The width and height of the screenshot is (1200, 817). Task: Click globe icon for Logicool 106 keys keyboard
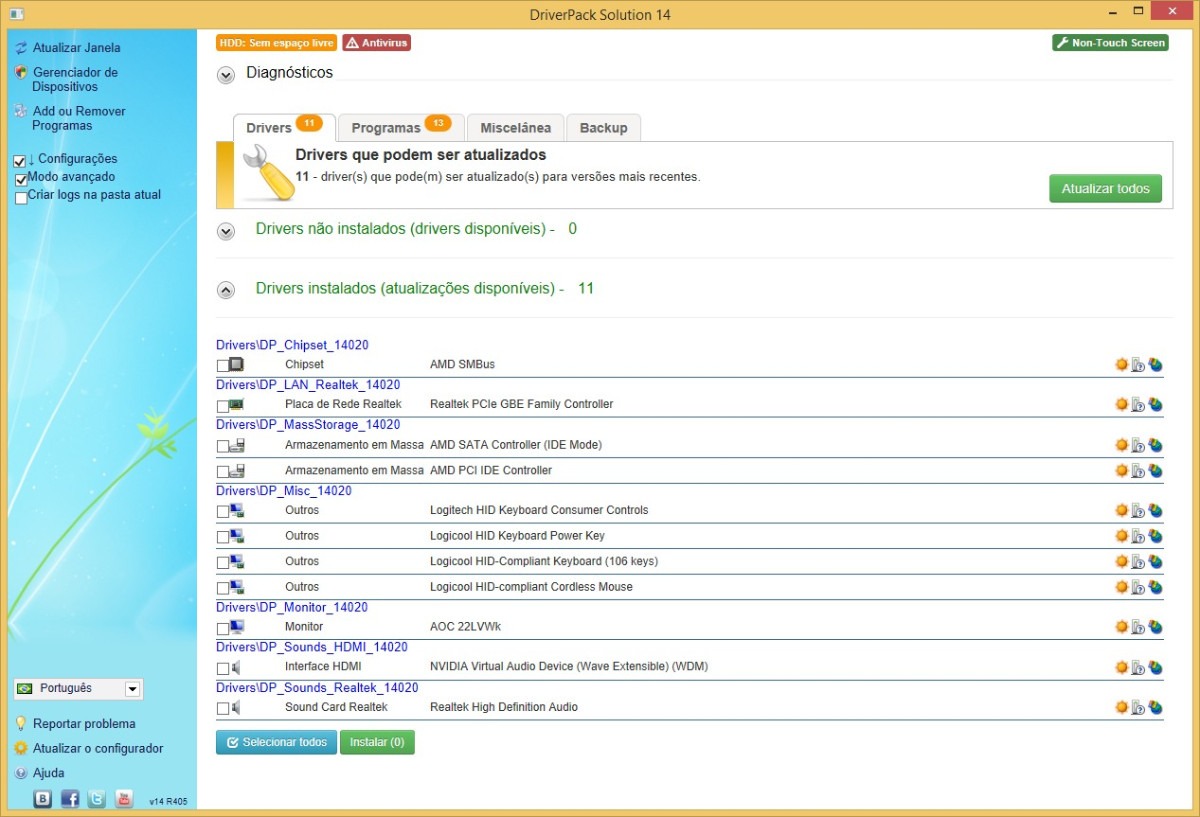tap(1155, 562)
